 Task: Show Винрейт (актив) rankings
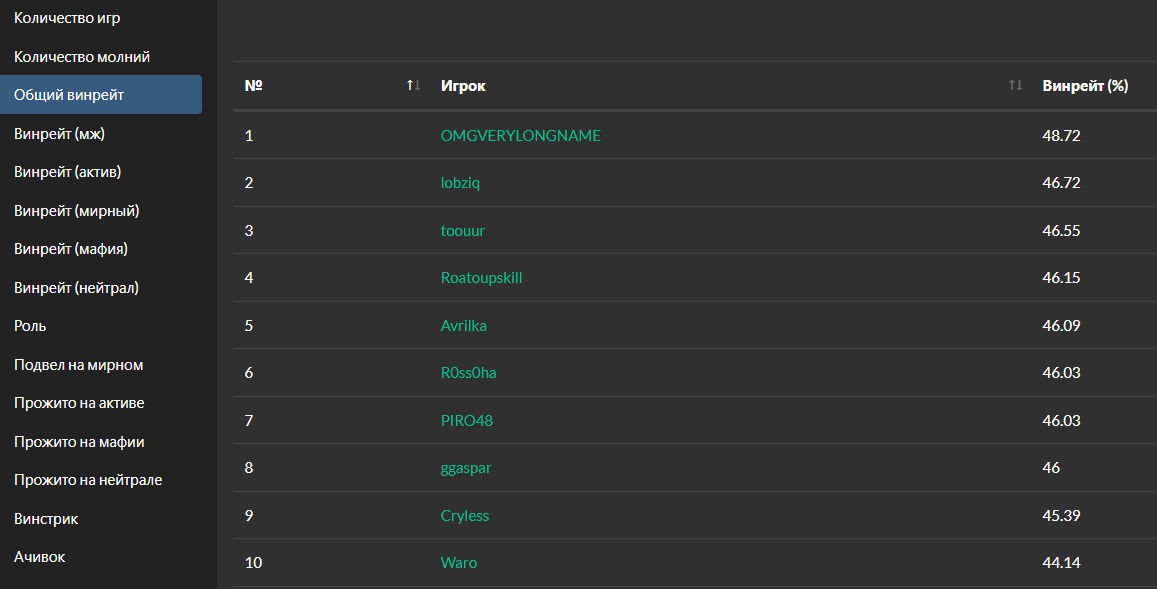tap(67, 172)
